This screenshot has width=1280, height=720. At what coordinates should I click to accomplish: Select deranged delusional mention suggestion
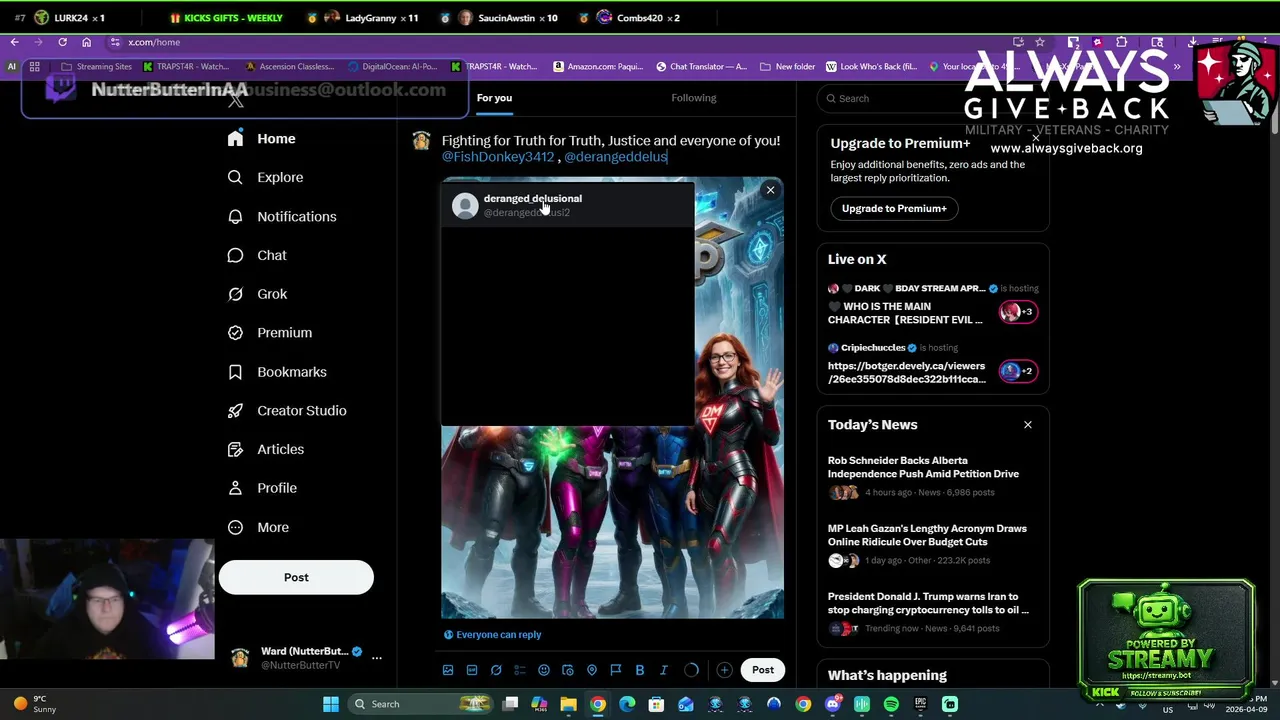[x=568, y=205]
